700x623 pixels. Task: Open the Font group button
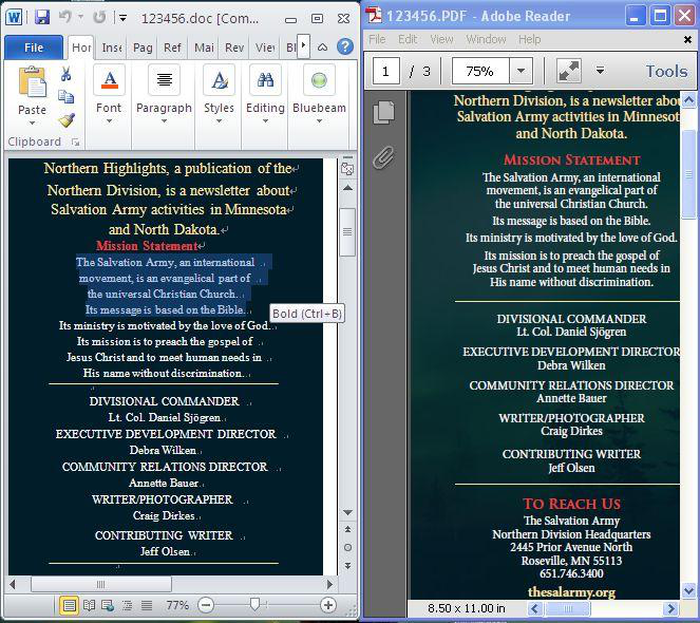point(109,95)
